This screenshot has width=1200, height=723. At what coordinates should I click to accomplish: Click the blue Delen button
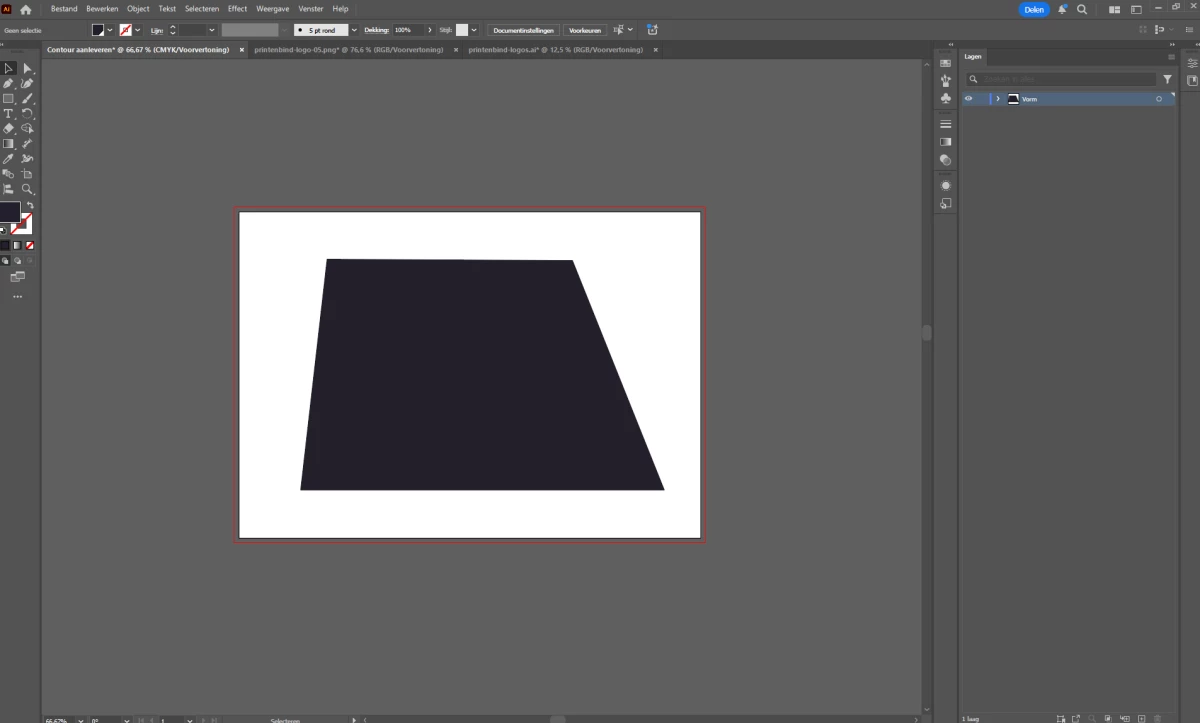coord(1034,9)
